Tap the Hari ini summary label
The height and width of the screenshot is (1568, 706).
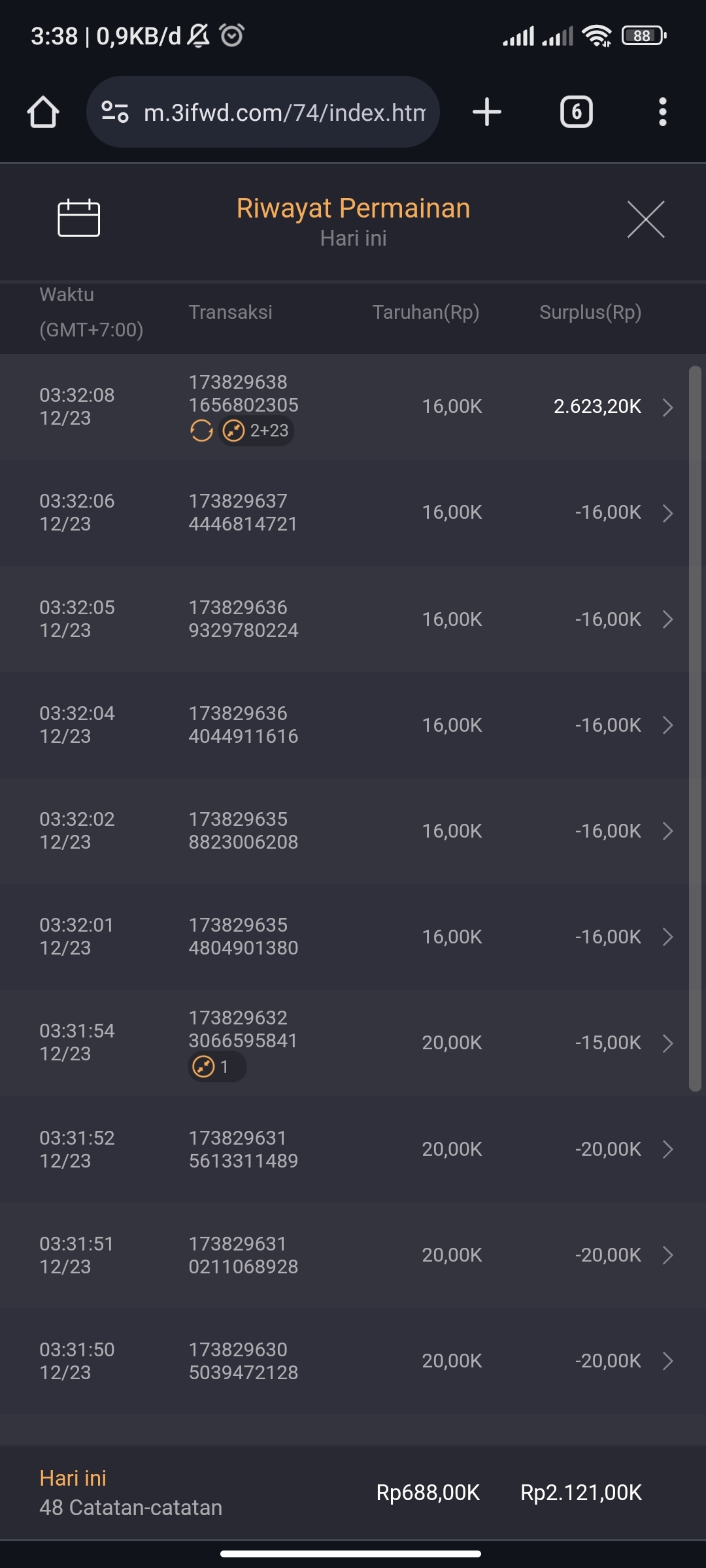click(x=73, y=1478)
